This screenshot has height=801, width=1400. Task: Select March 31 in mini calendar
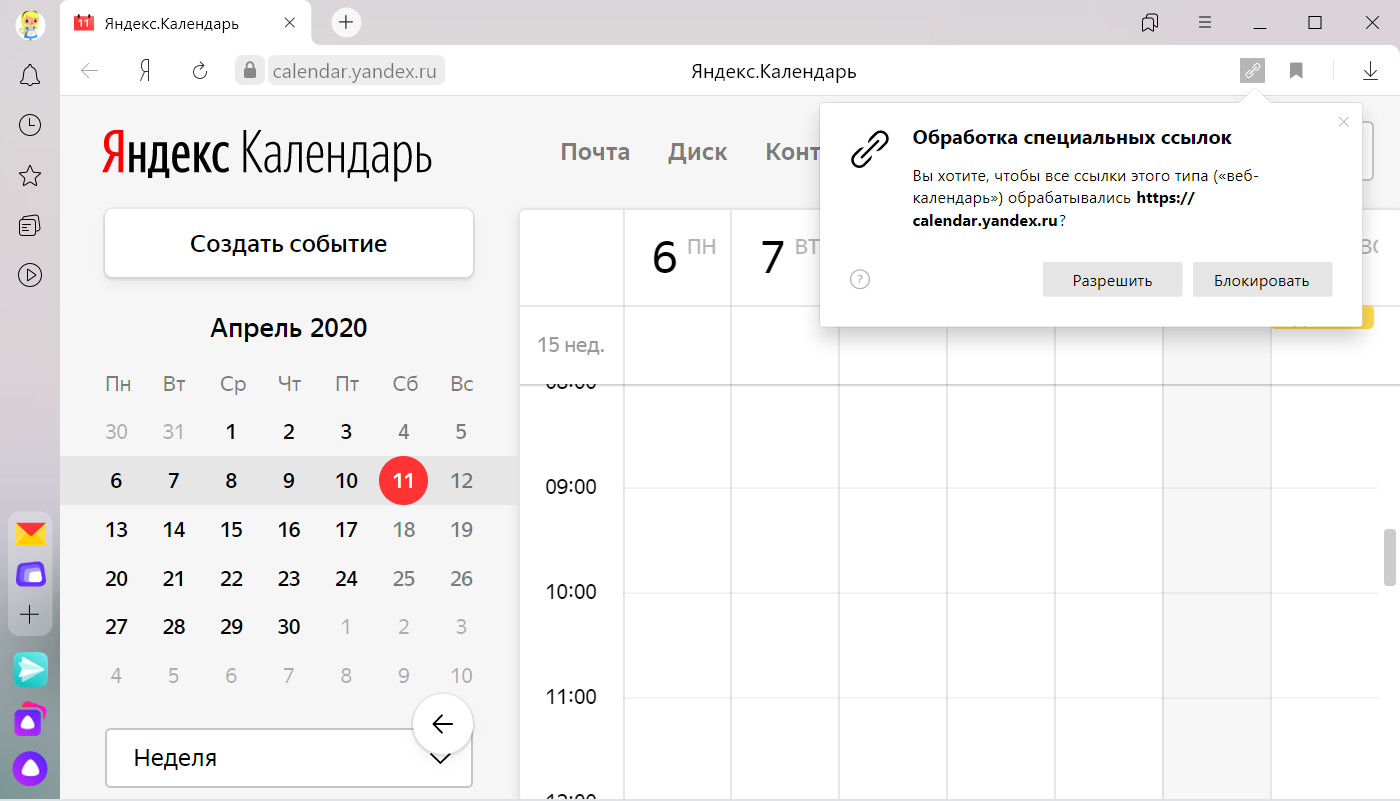[174, 432]
